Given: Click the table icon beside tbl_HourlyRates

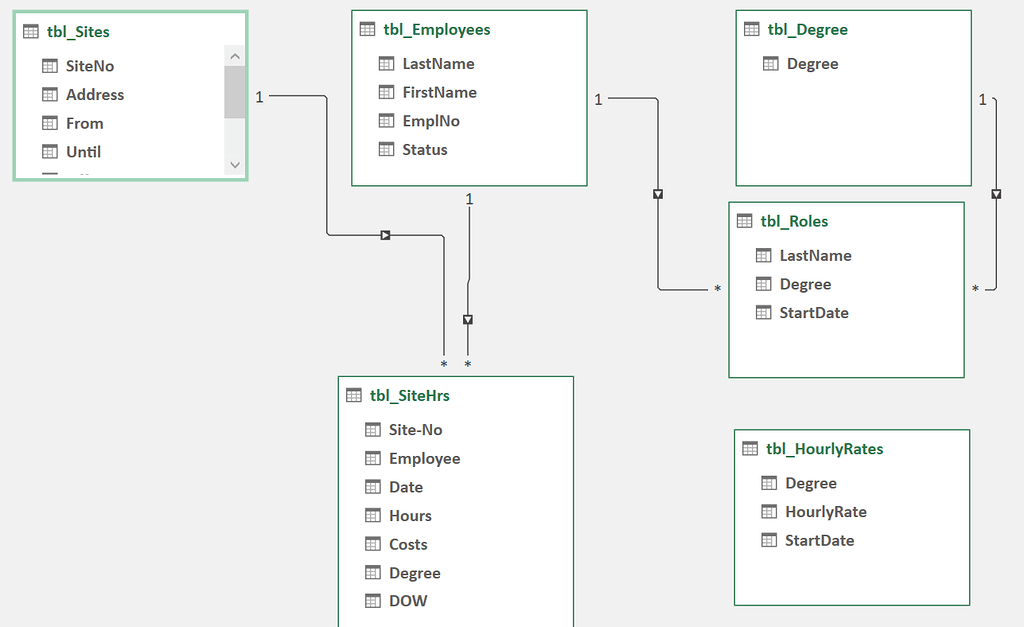Looking at the screenshot, I should (748, 449).
